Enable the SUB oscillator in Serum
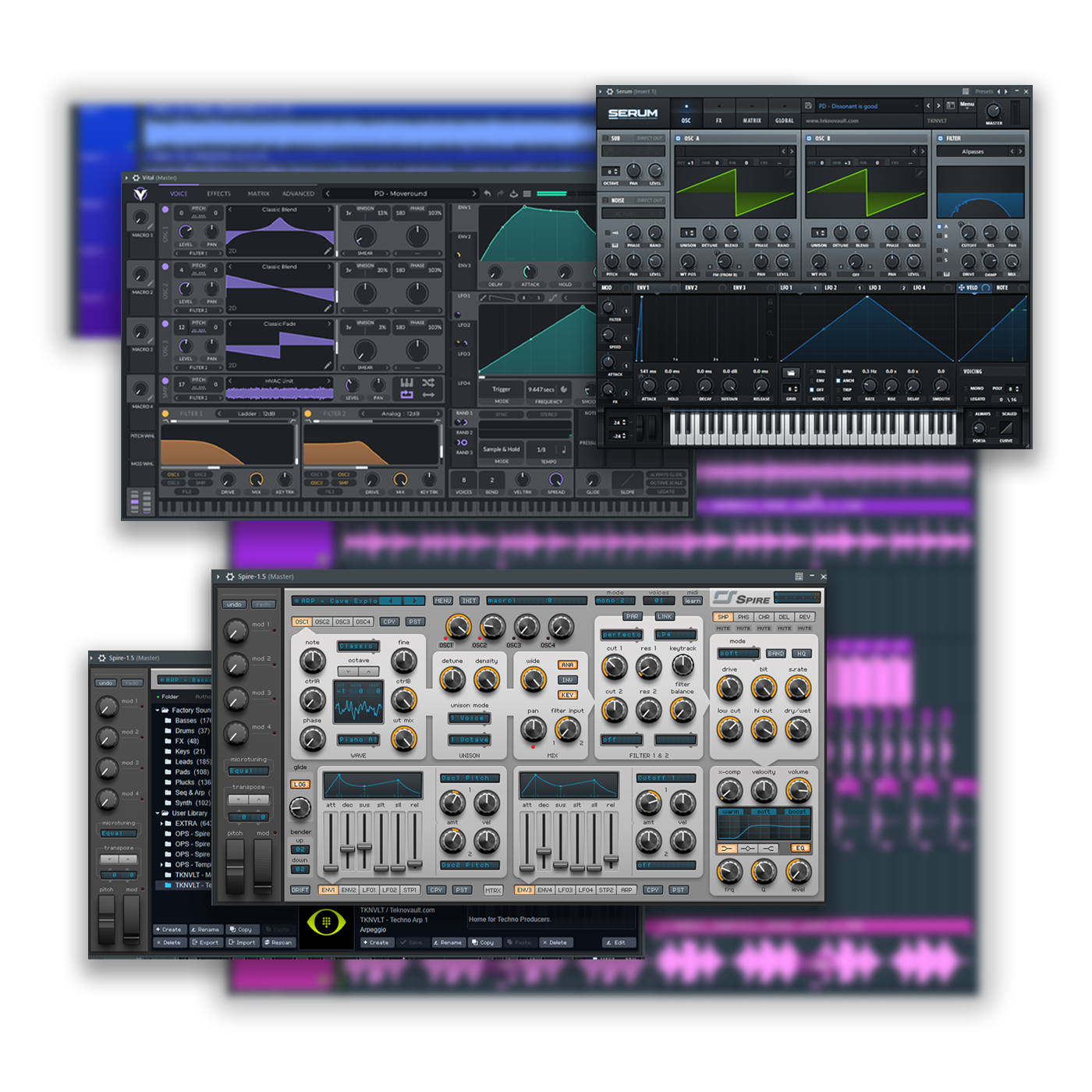Screen dimensions: 1092x1092 (605, 138)
